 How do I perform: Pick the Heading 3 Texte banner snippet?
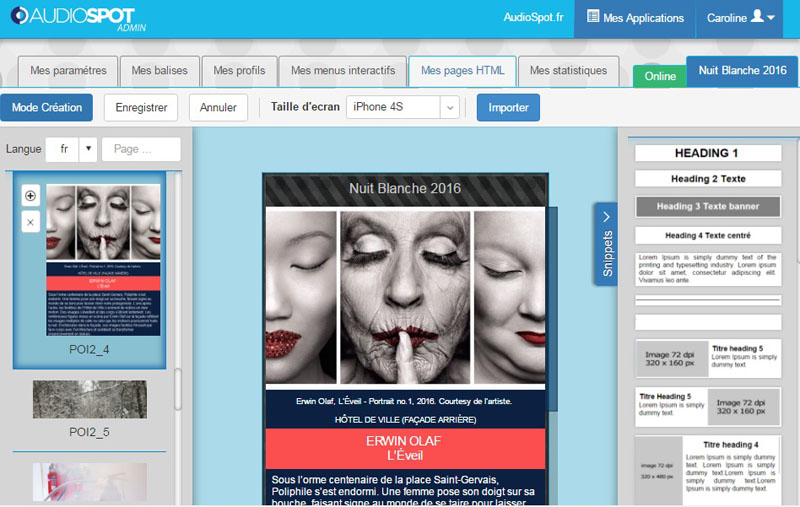708,207
